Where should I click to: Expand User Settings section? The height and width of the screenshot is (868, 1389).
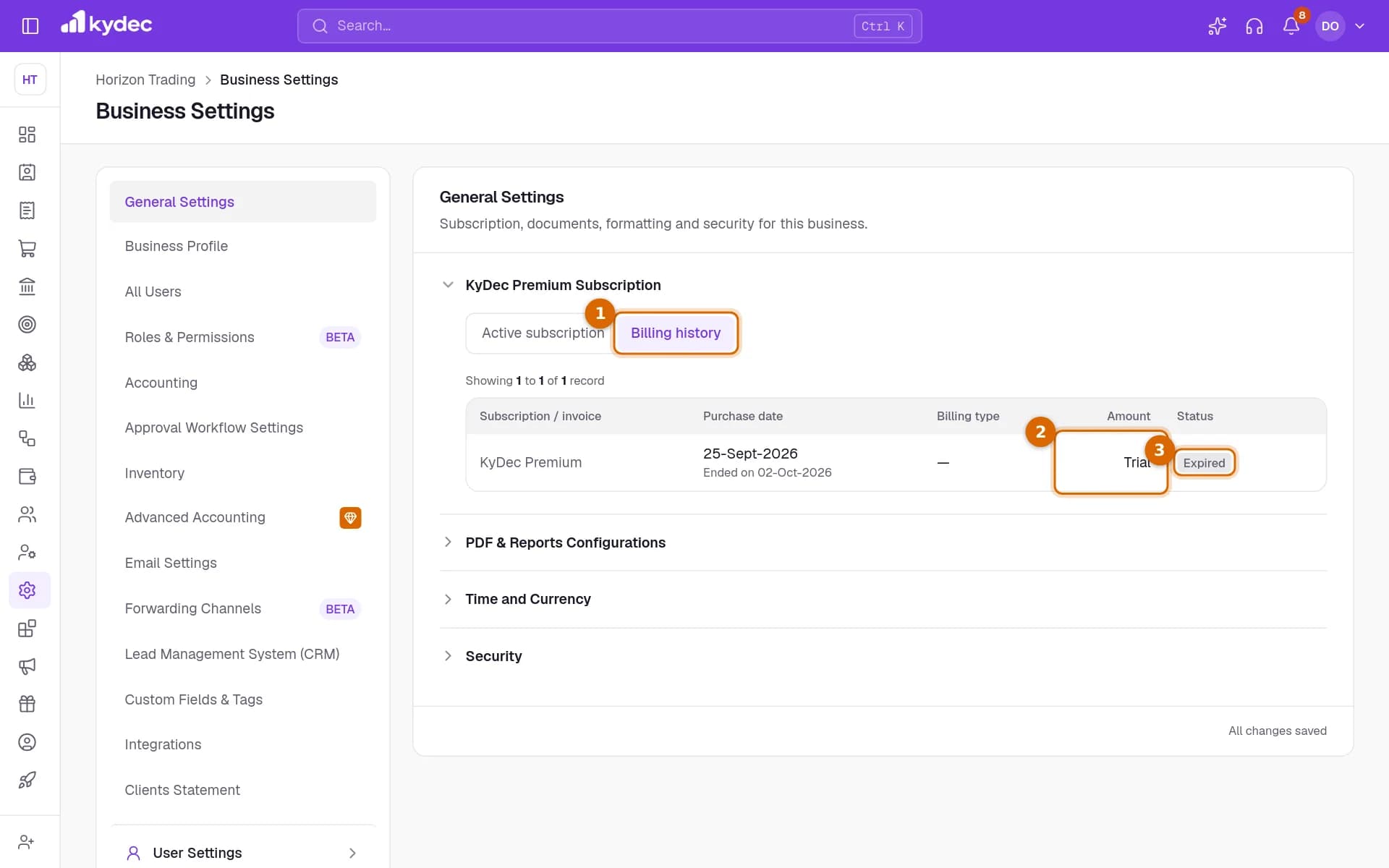(x=243, y=853)
